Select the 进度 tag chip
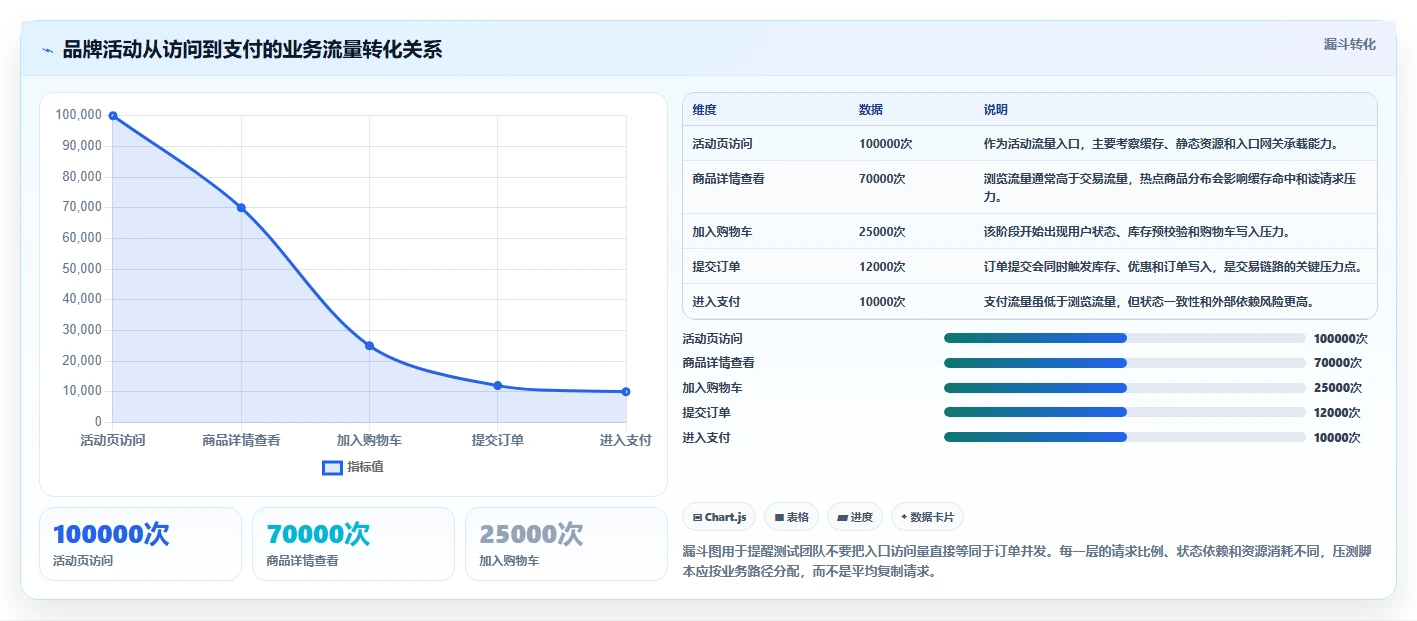The image size is (1417, 621). click(855, 517)
